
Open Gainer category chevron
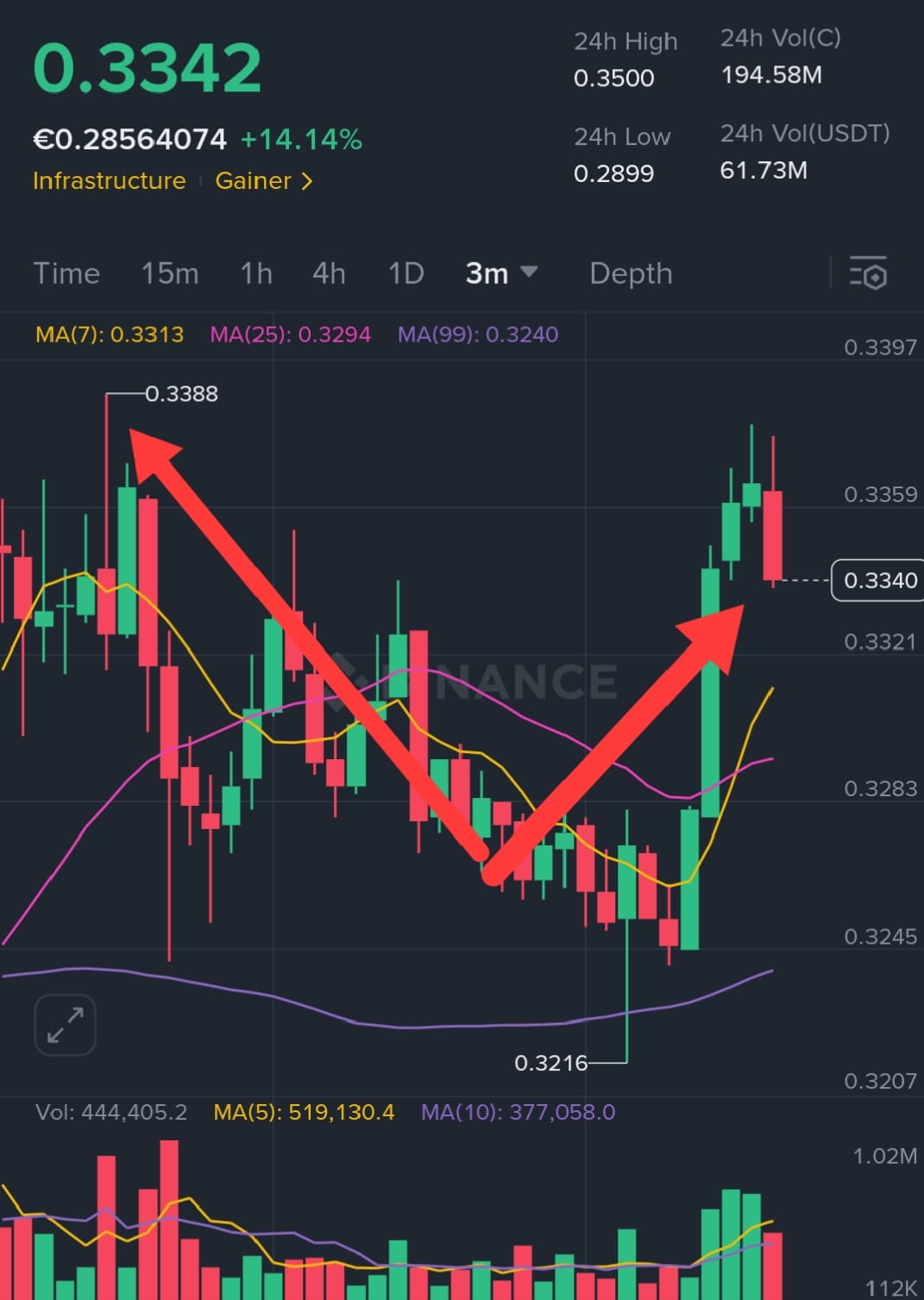pyautogui.click(x=307, y=181)
